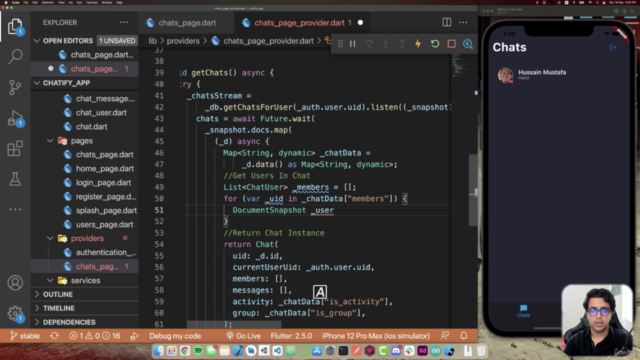
Task: Trigger Flutter Hot Reload lightning icon
Action: 418,44
